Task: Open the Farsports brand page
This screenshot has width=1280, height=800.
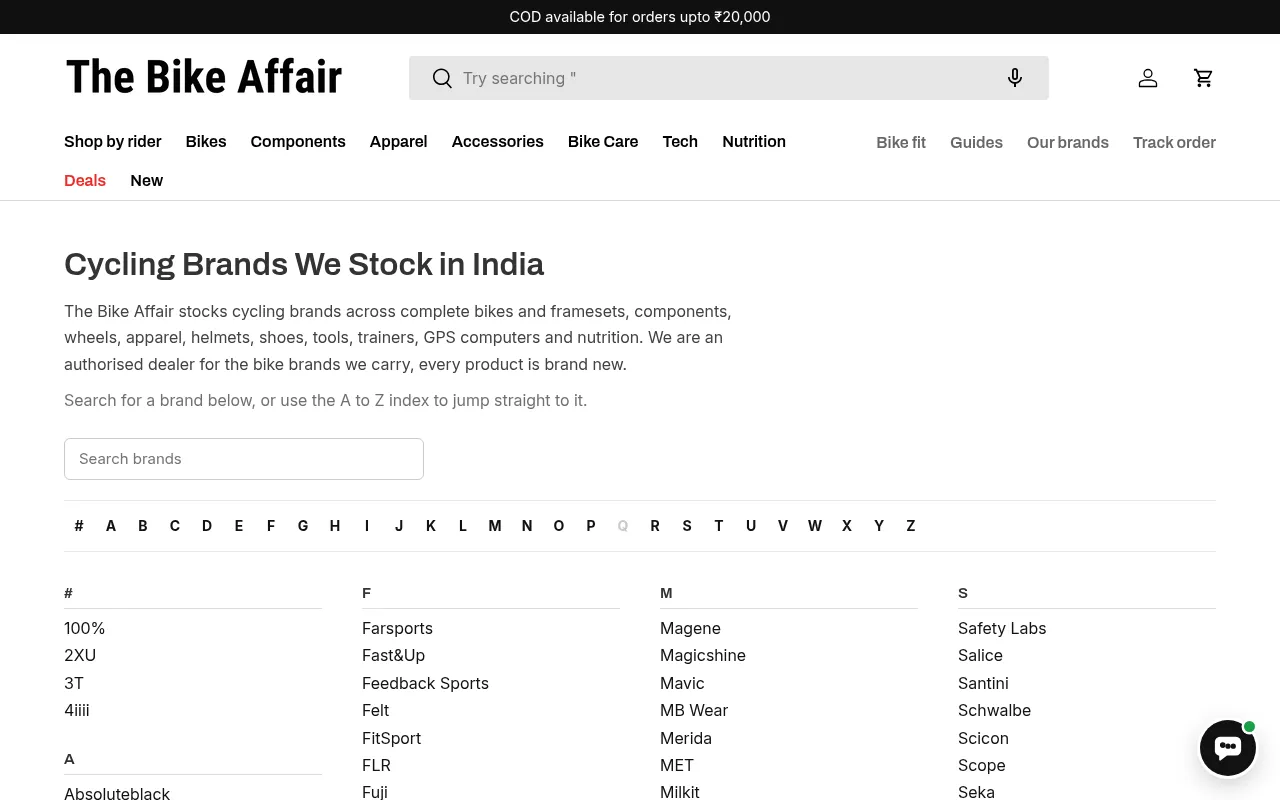Action: click(397, 629)
